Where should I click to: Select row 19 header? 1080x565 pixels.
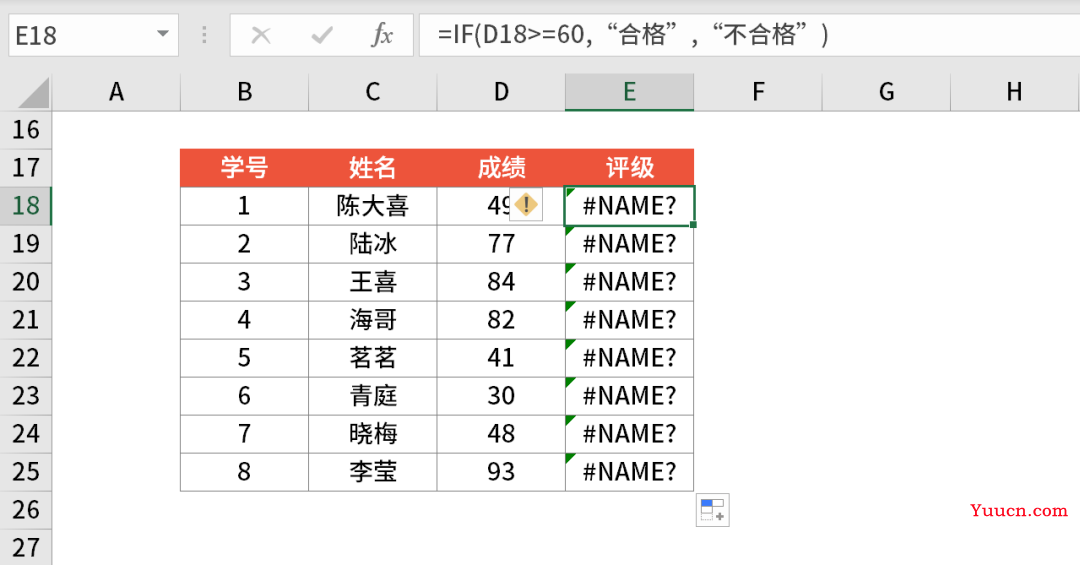25,243
